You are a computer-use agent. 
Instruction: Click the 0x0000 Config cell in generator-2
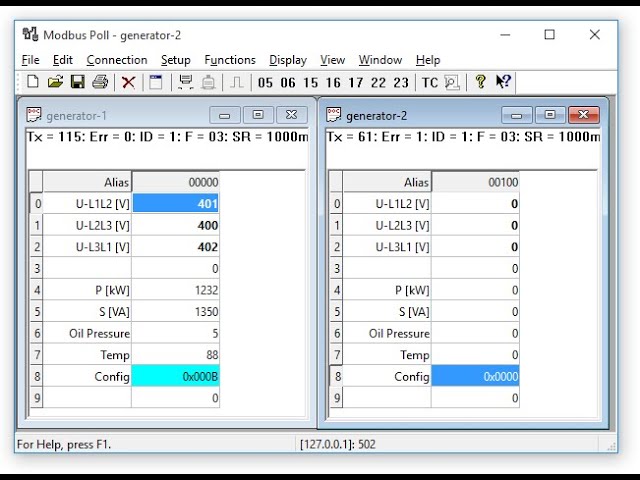pos(475,377)
